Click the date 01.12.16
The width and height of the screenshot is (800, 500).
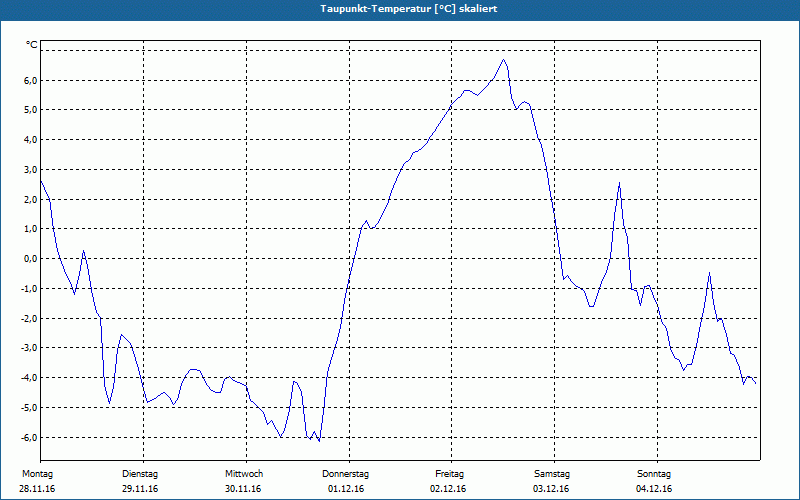coord(346,489)
